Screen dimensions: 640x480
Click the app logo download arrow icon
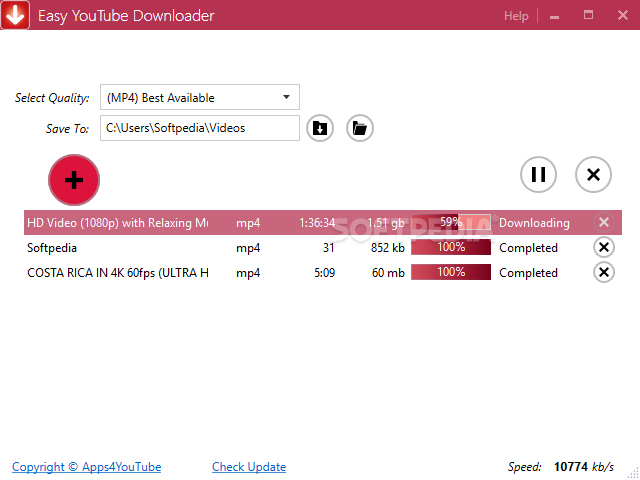pyautogui.click(x=15, y=15)
